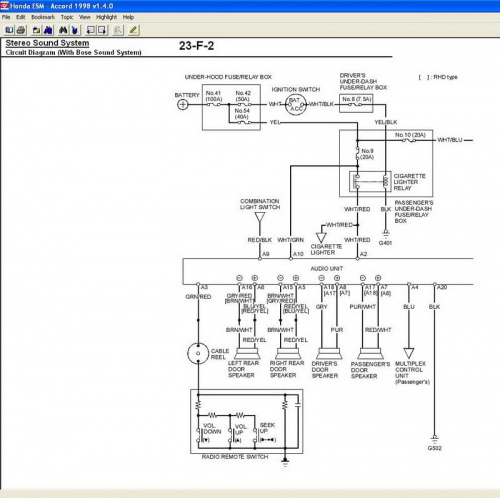Click the GRN/RED wire label

pyautogui.click(x=198, y=297)
